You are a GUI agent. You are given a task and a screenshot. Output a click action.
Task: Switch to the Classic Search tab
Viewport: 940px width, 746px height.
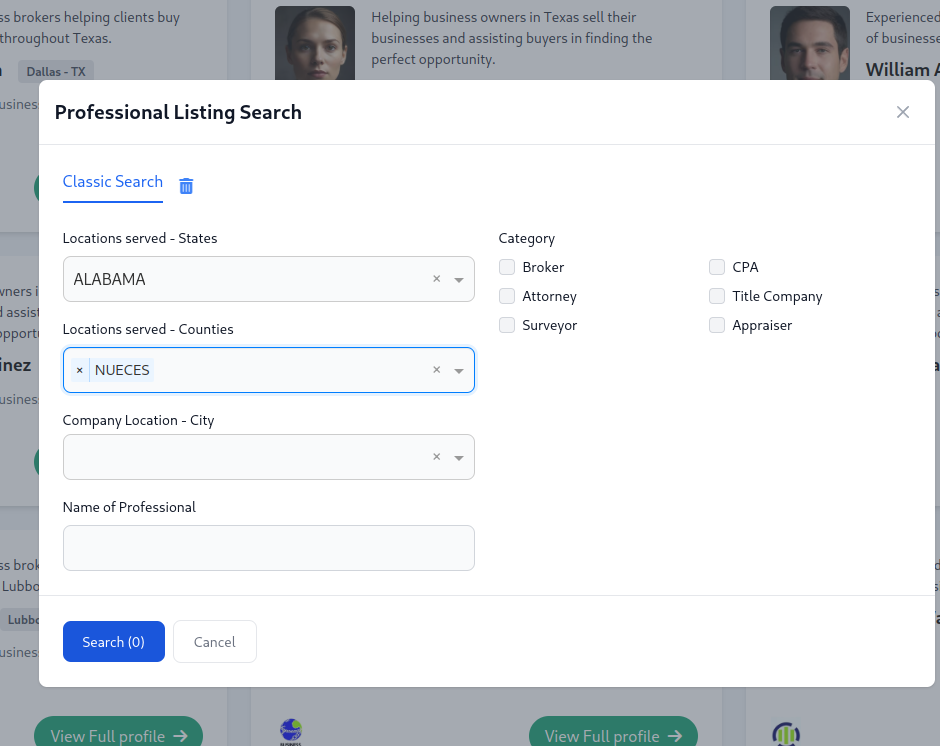(x=112, y=182)
